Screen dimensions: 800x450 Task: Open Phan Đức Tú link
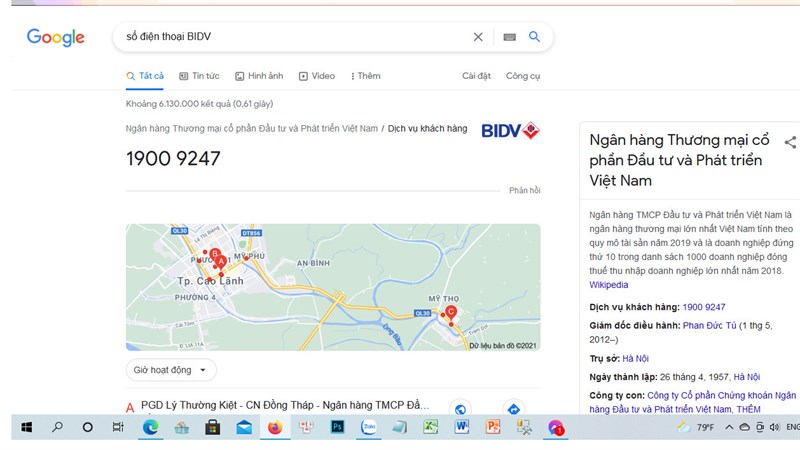[x=710, y=326]
